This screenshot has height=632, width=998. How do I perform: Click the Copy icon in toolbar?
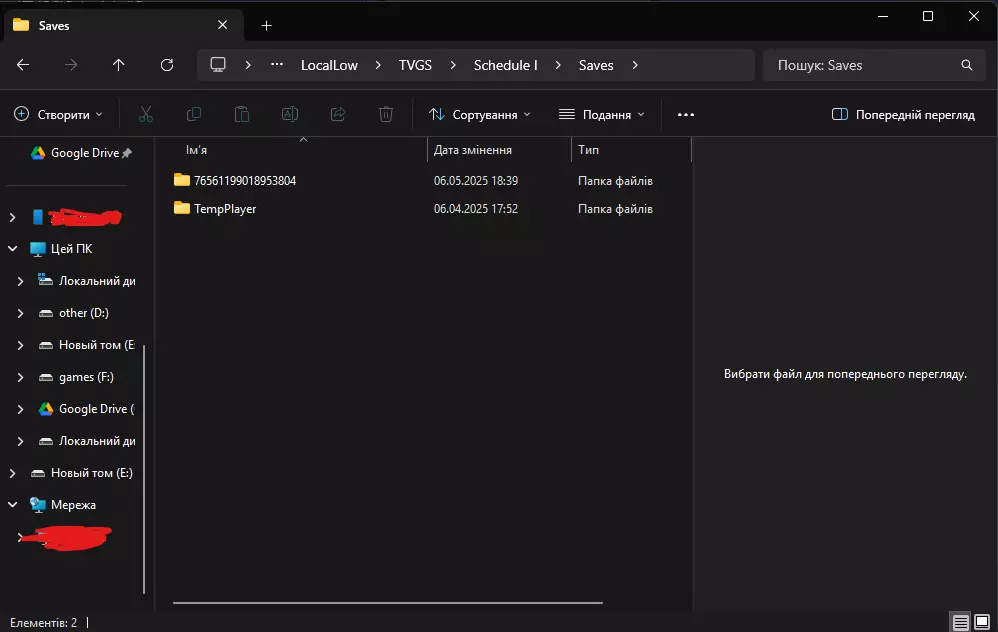pyautogui.click(x=194, y=115)
